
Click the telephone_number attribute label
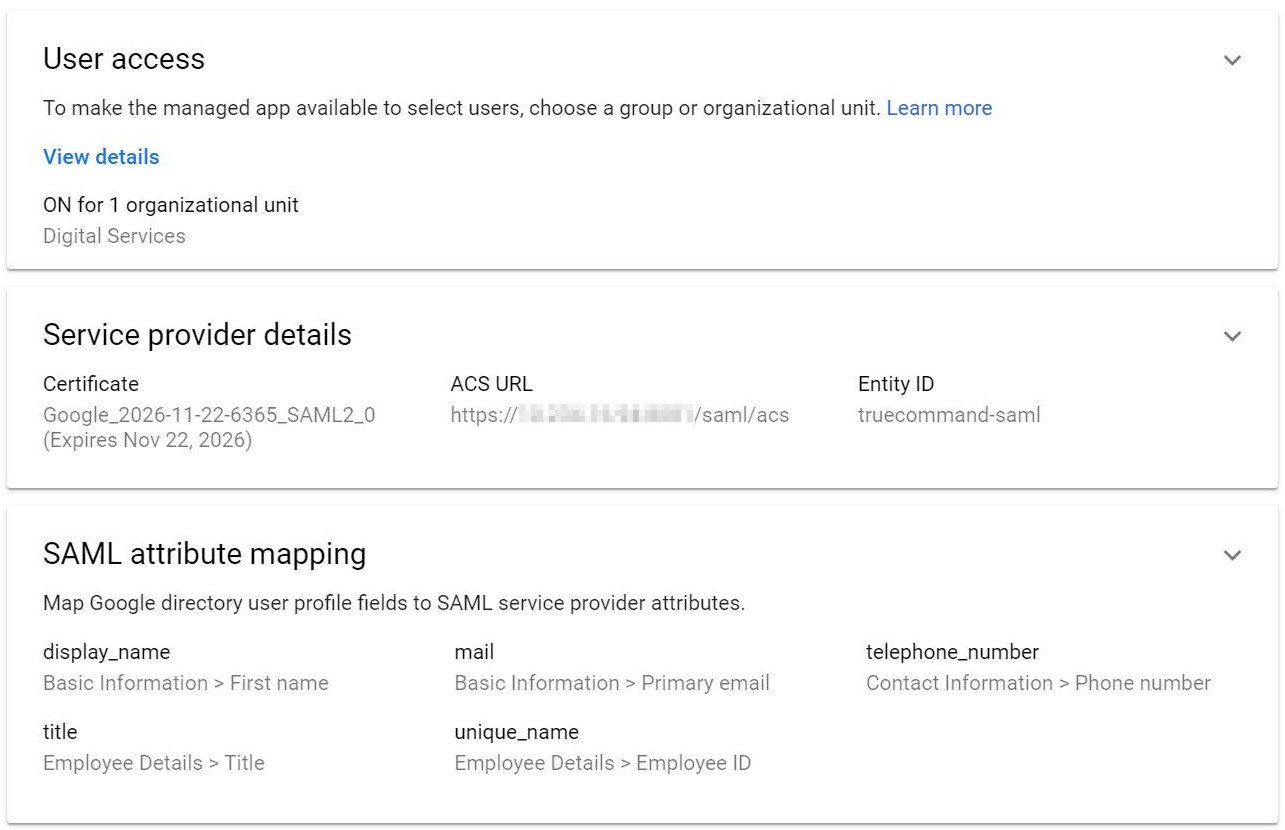point(952,652)
